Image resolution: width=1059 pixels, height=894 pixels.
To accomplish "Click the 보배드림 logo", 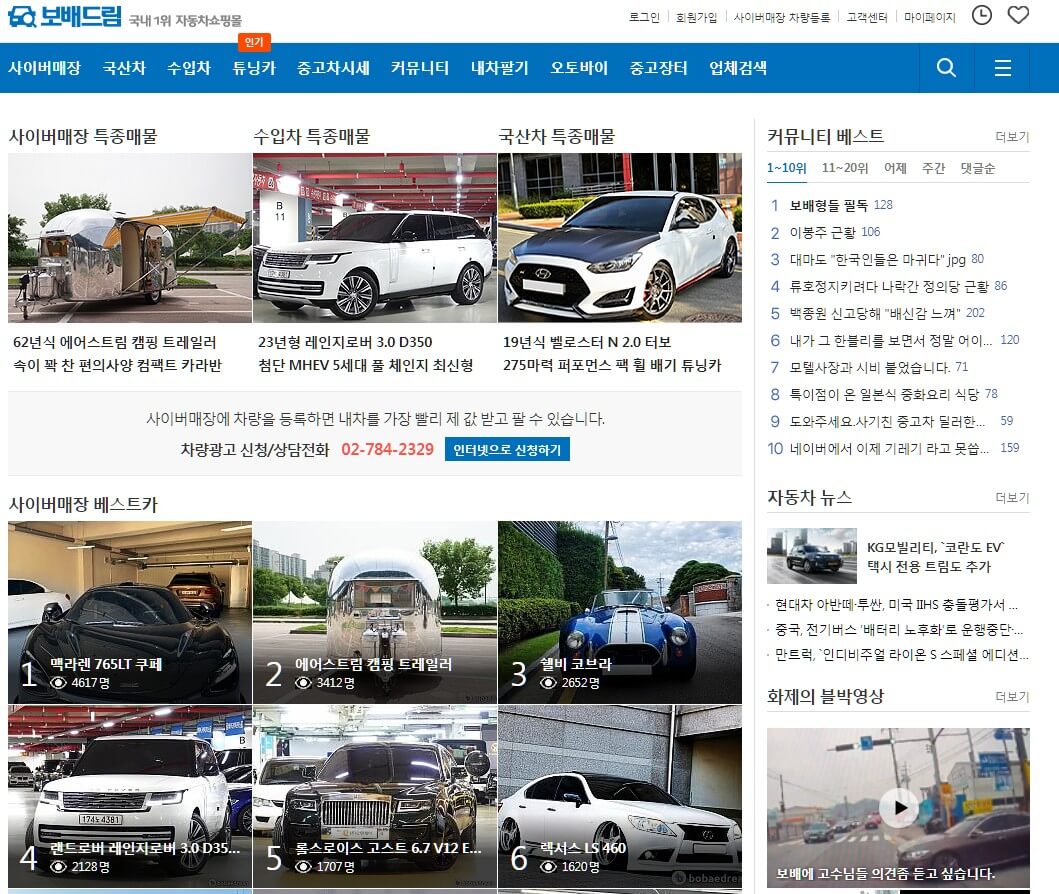I will (x=65, y=16).
